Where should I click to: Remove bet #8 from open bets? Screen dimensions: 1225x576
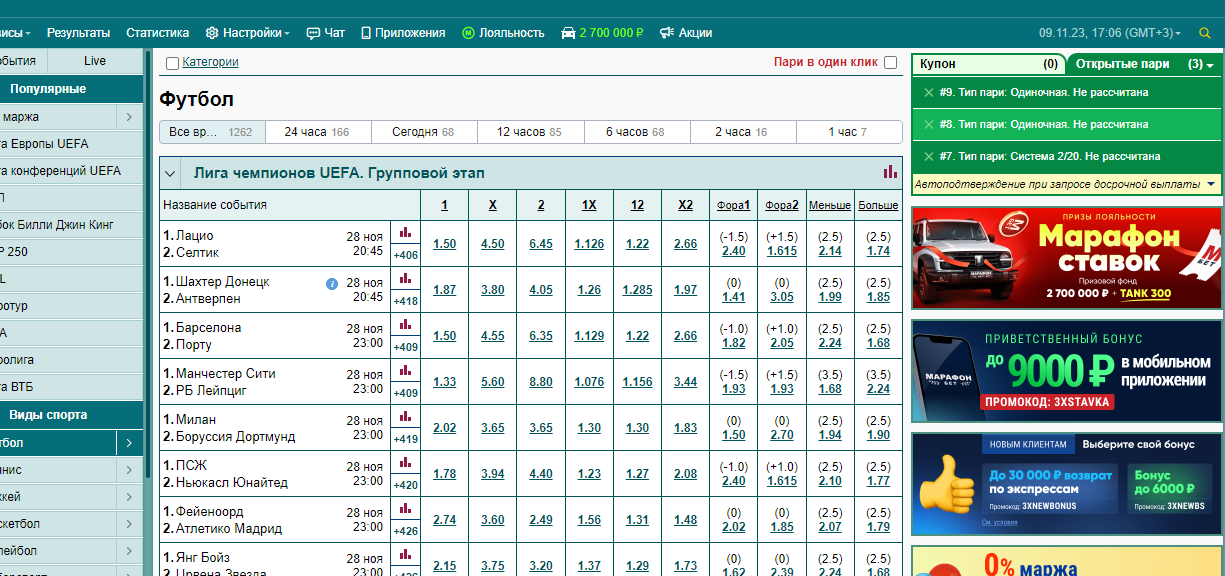(929, 124)
